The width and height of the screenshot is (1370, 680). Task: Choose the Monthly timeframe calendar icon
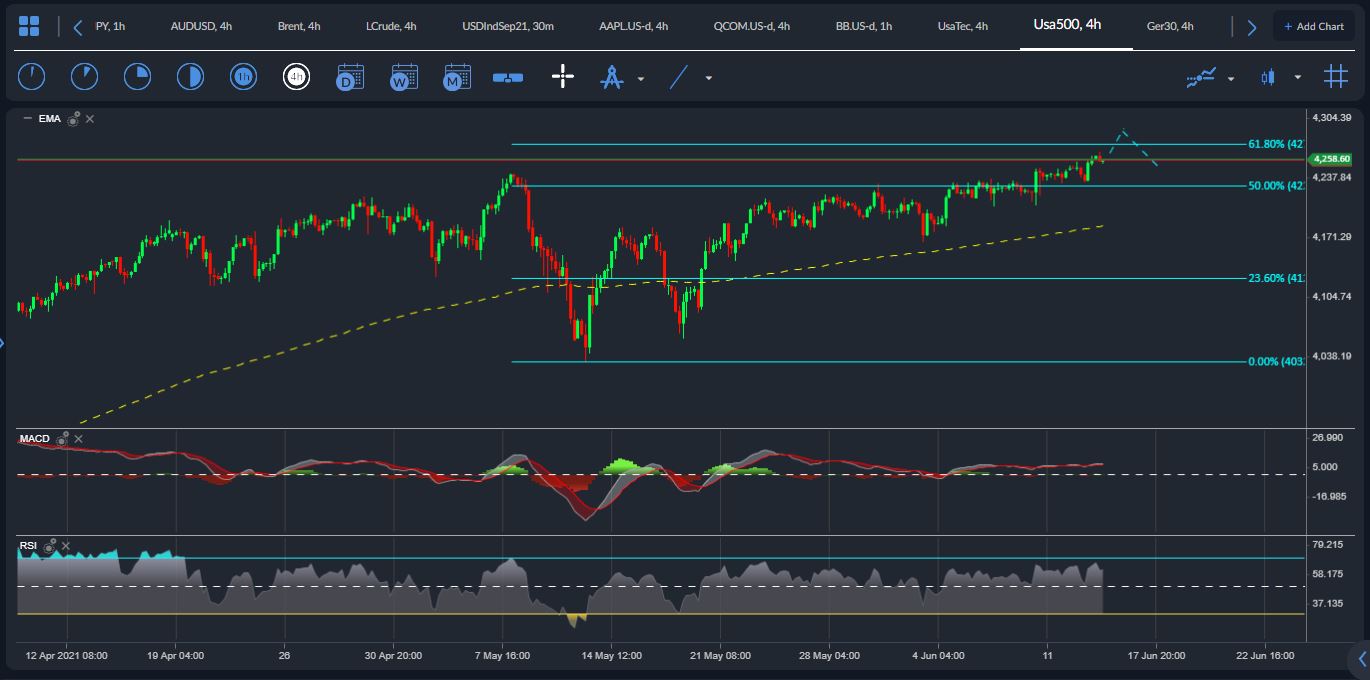457,77
